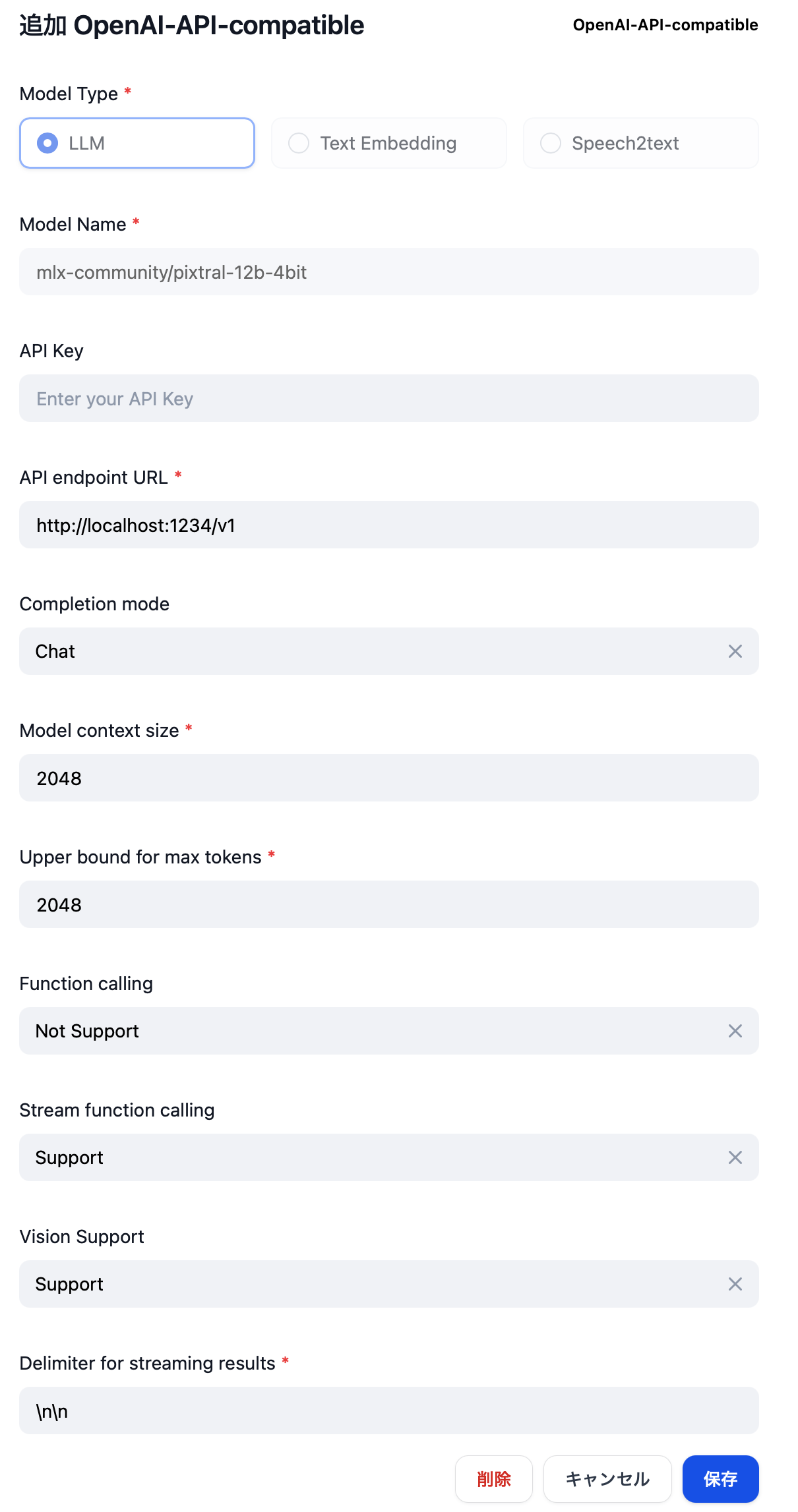Expand the Stream function calling dropdown
This screenshot has width=798, height=1512.
point(369,1157)
